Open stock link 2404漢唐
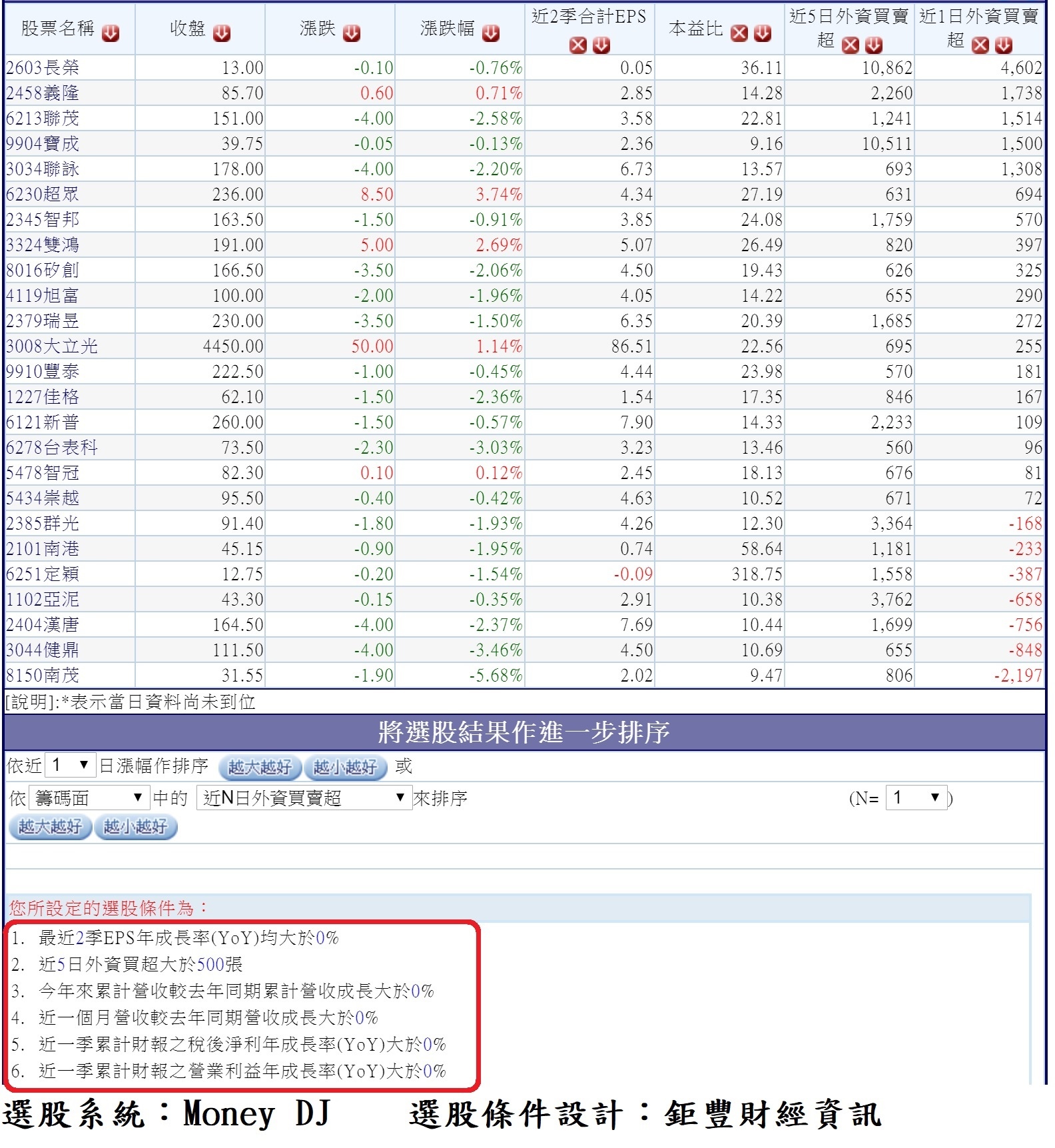The image size is (1055, 1148). point(43,624)
